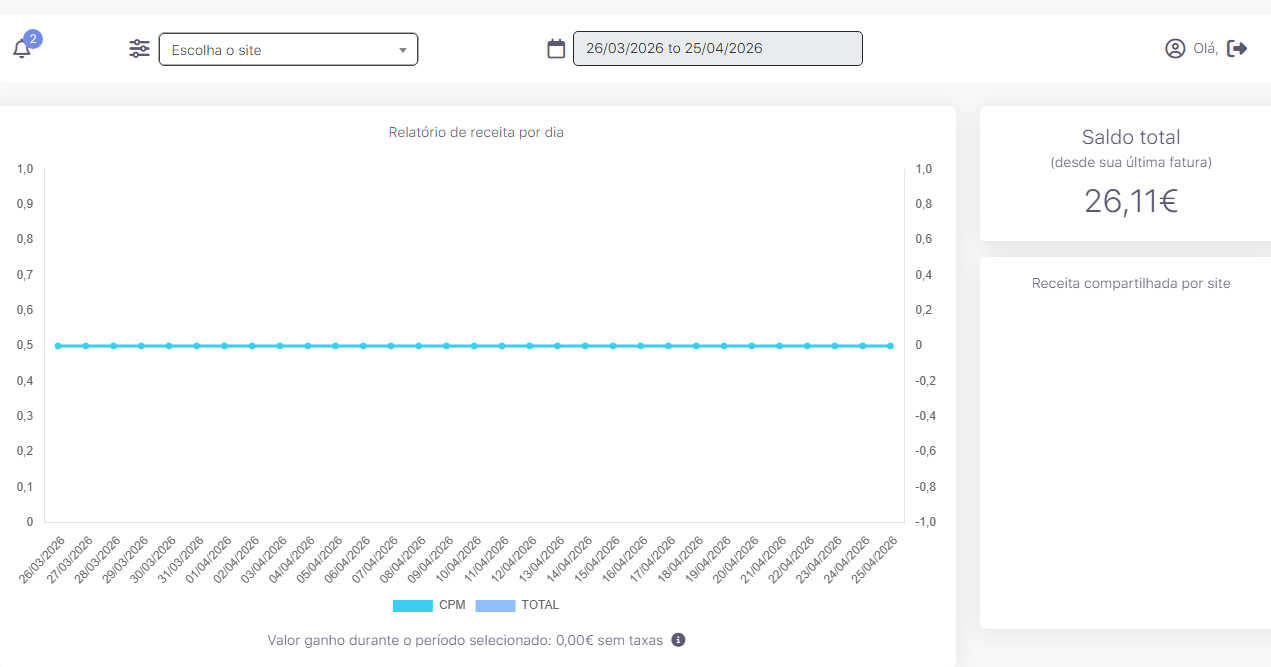Click '(desde sua última fatura)' text
The image size is (1271, 667).
tap(1131, 162)
